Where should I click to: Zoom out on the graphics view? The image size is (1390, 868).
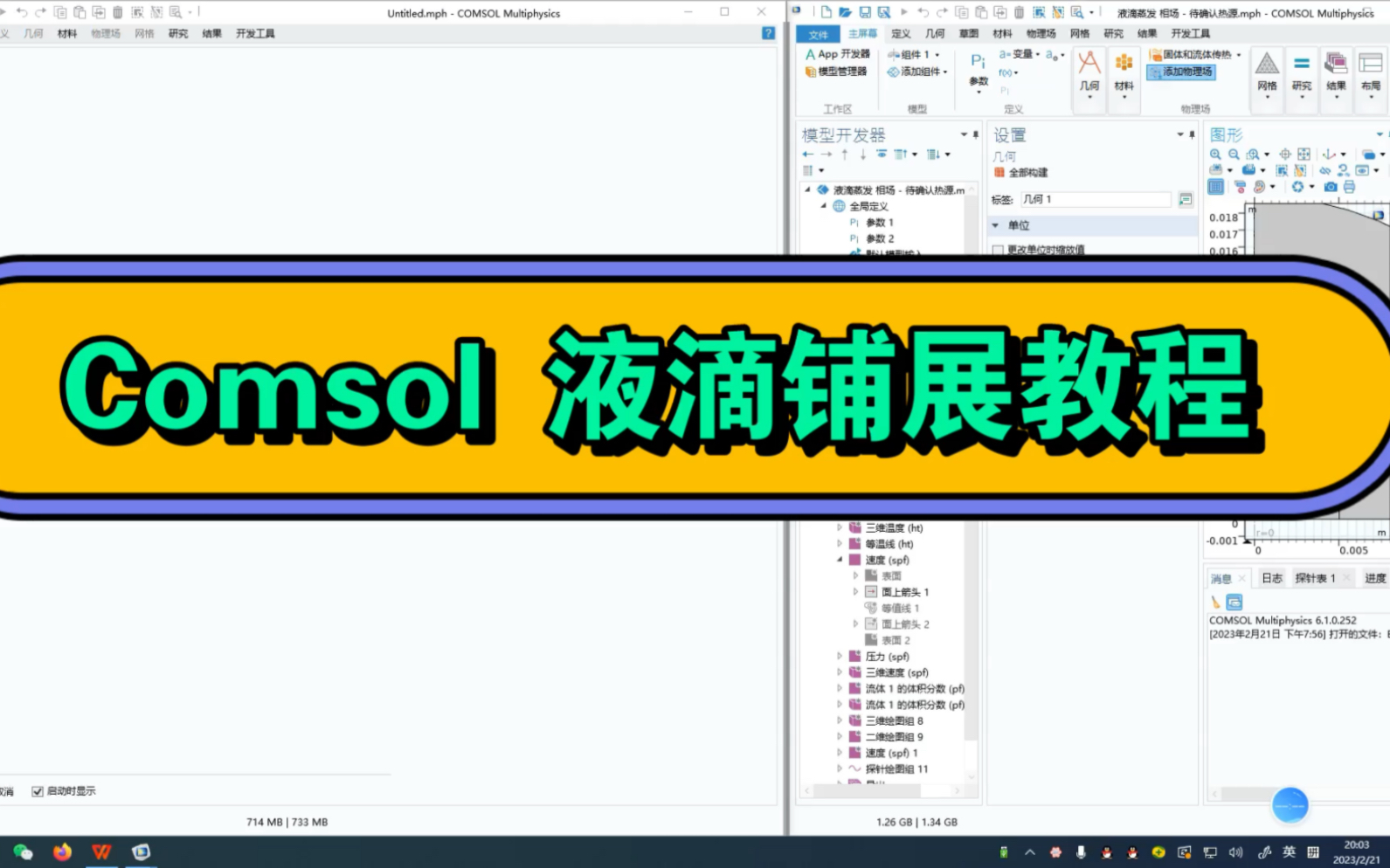click(1234, 155)
